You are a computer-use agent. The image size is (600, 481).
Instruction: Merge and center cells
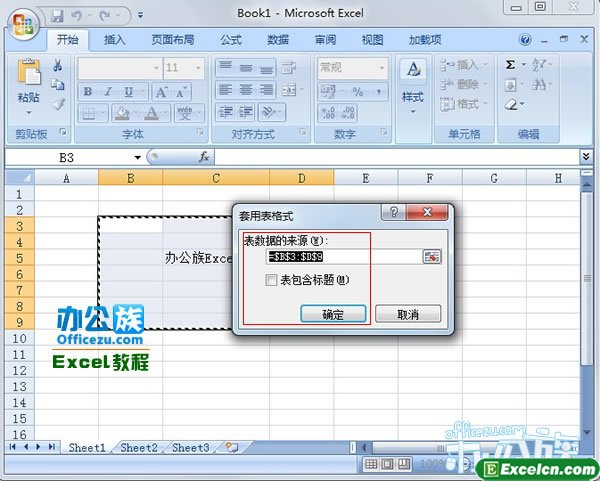pyautogui.click(x=289, y=90)
